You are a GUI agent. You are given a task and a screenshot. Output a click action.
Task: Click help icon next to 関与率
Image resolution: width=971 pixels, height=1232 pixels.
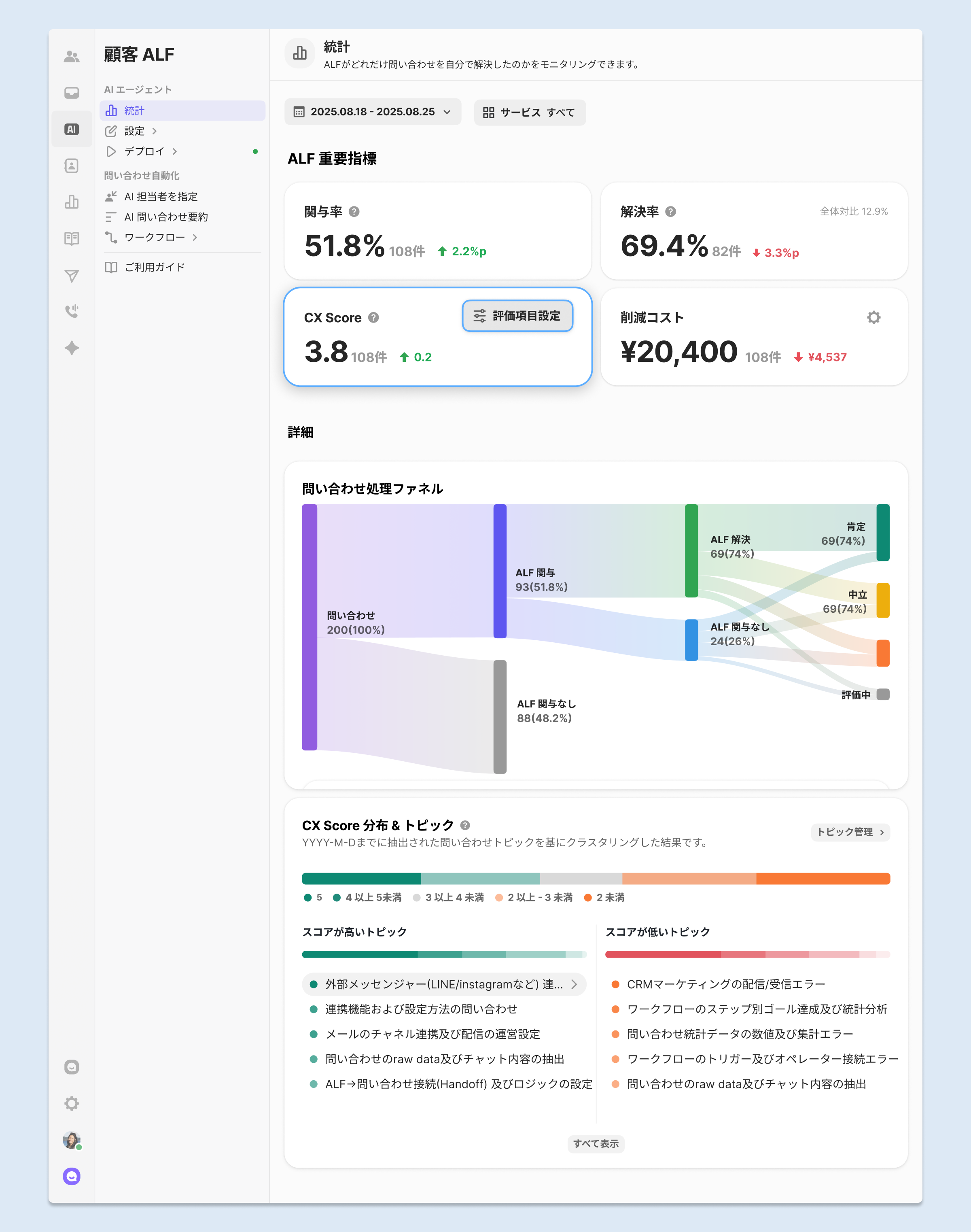[354, 212]
